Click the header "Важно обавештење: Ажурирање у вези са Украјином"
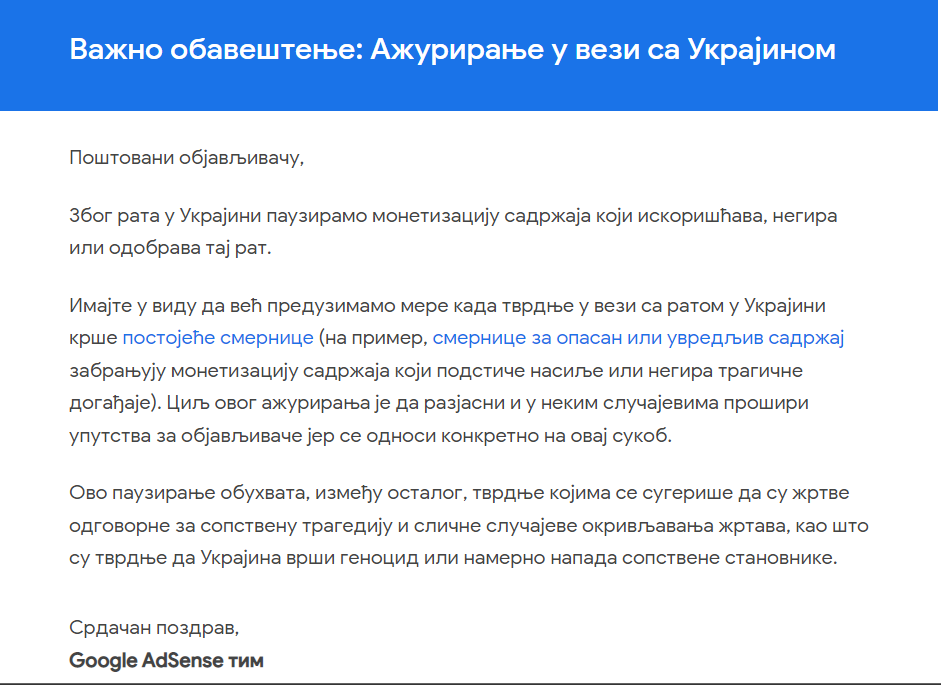Image resolution: width=941 pixels, height=685 pixels. click(x=452, y=49)
